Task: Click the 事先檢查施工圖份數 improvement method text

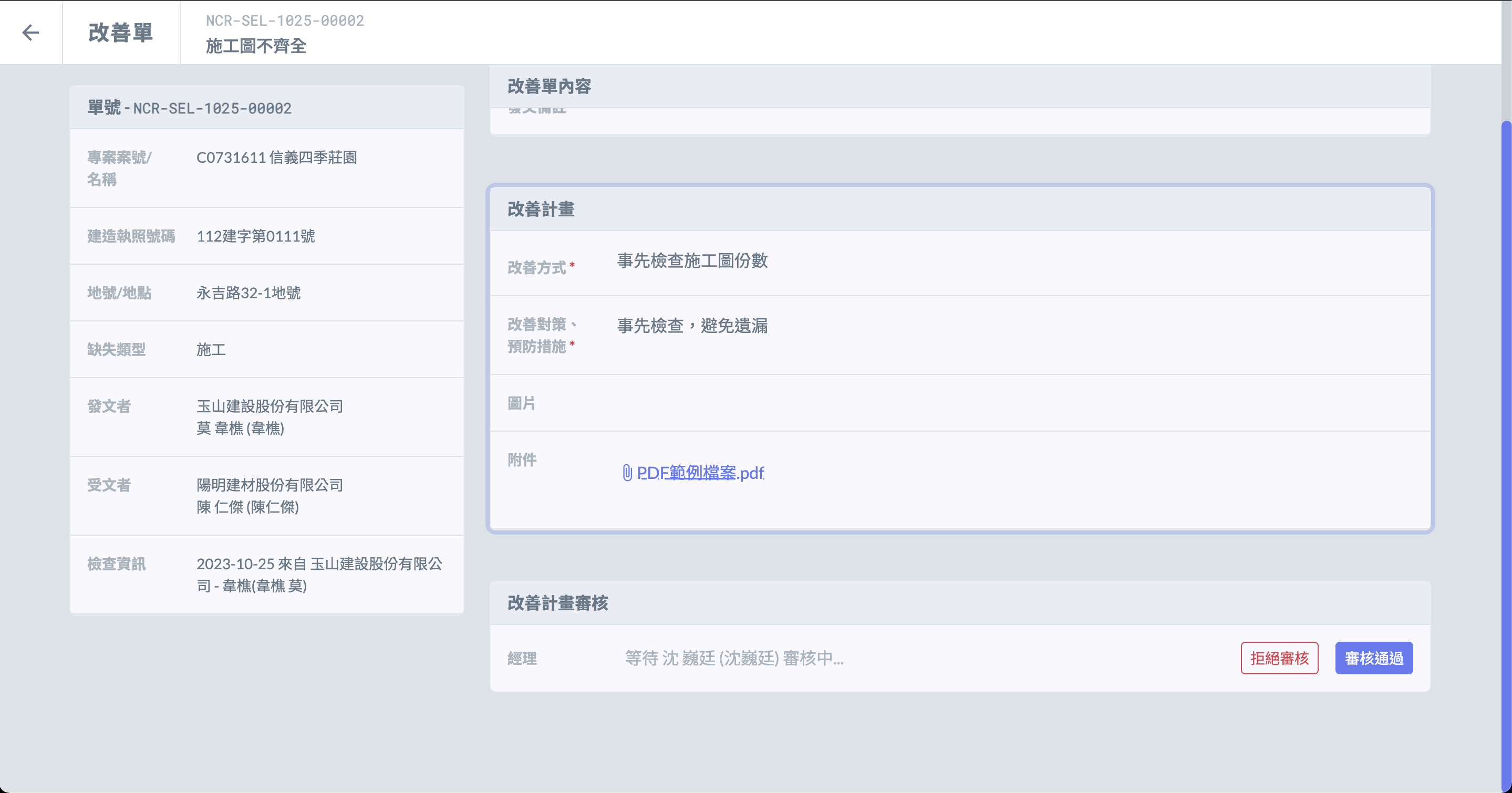Action: point(692,260)
